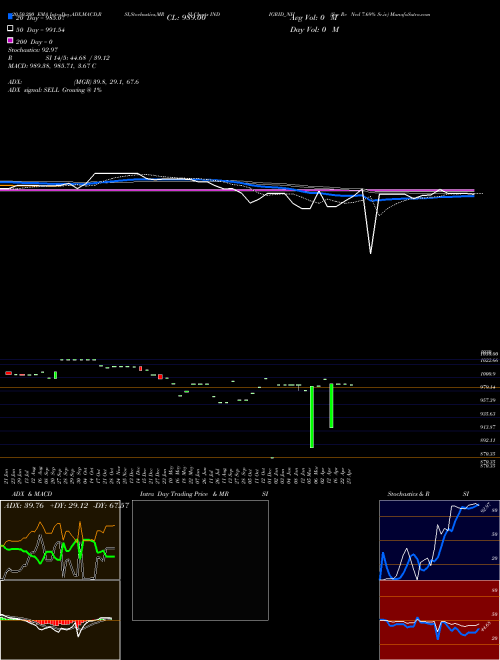Click the blue 20 Day EMA legend swatch
The image size is (500, 660).
10,17
